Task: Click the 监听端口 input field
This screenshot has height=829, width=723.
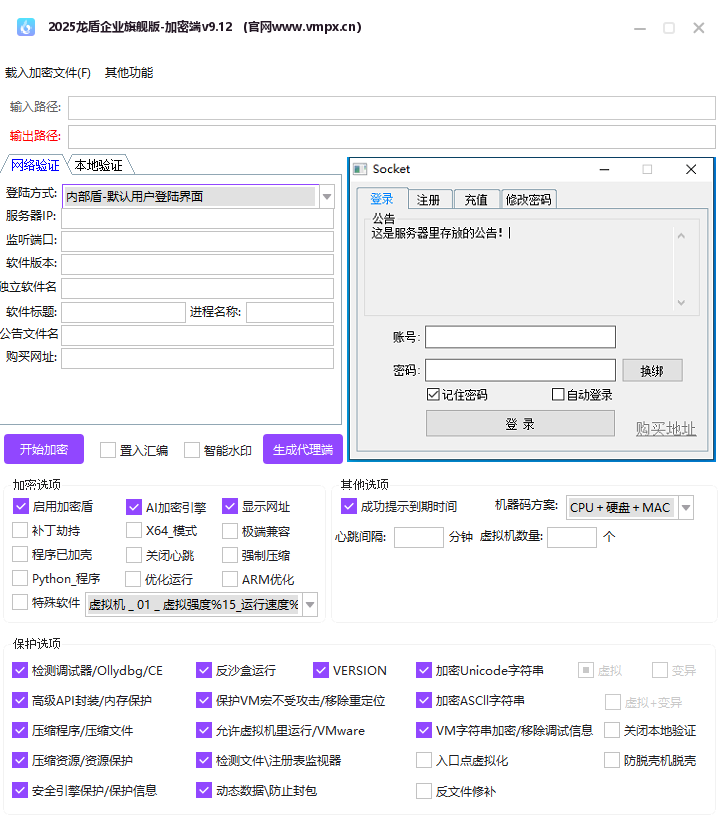Action: (198, 241)
